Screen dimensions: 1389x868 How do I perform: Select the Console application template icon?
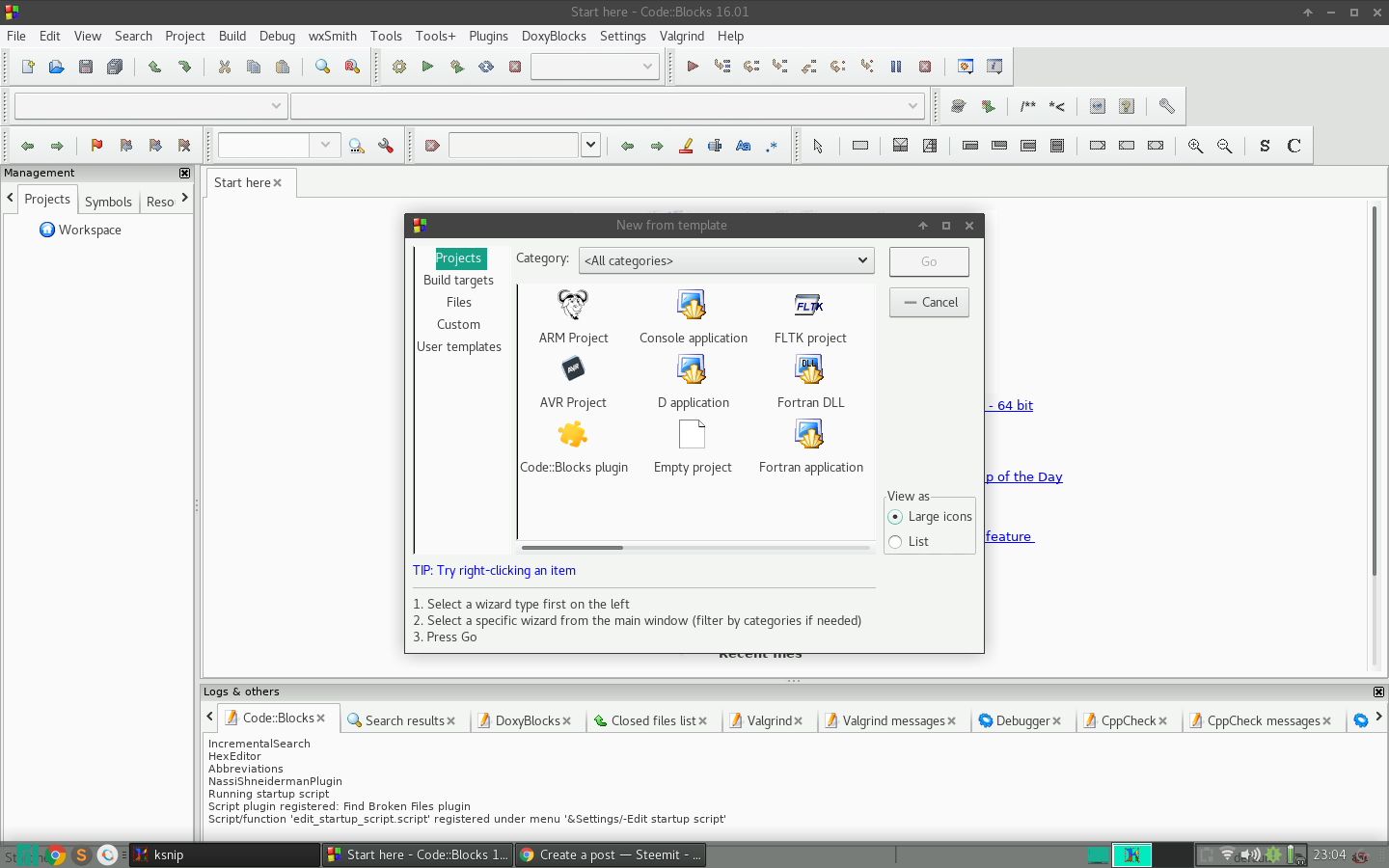coord(692,305)
